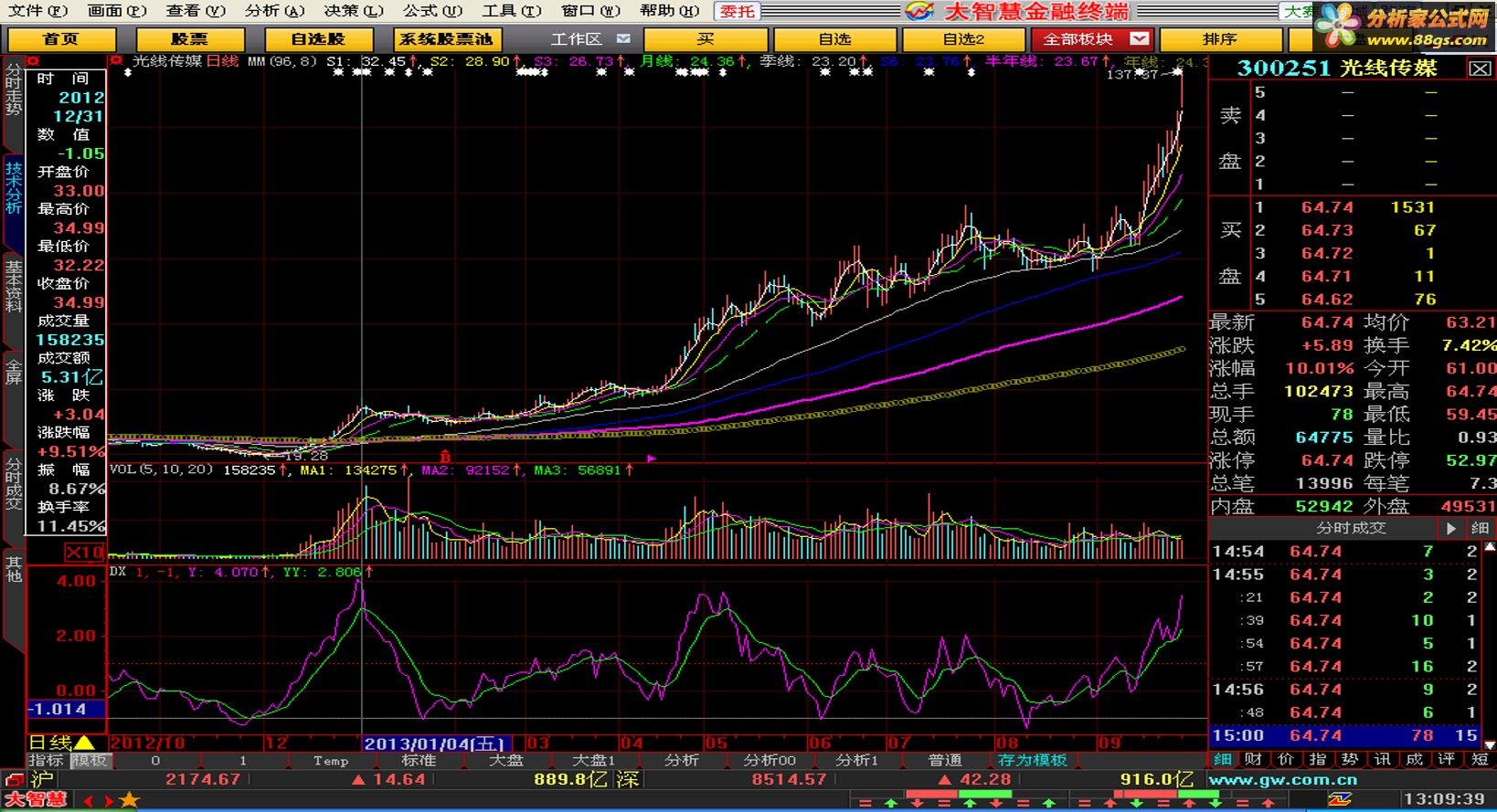Open the 画面(P) menu
This screenshot has height=812, width=1497.
117,11
